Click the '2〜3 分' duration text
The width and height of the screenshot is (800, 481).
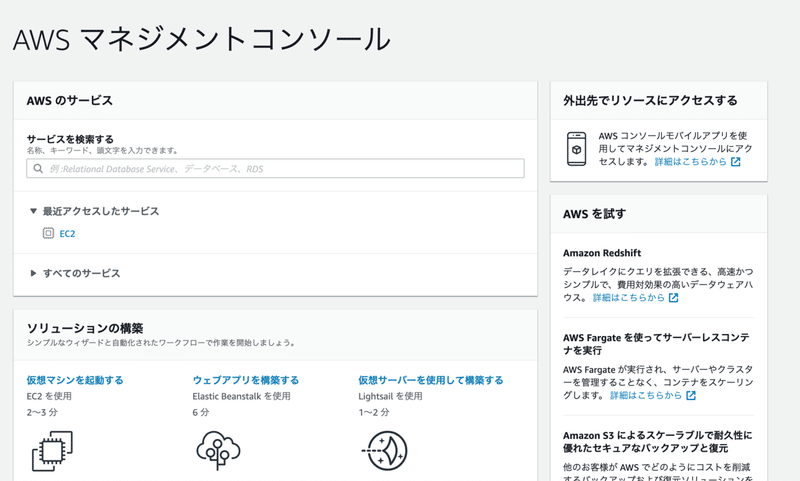(x=42, y=412)
